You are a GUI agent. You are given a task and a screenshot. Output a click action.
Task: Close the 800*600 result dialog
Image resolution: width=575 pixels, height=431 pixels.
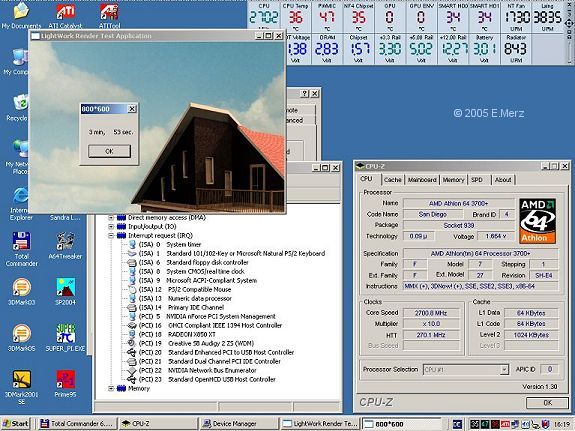[x=132, y=109]
